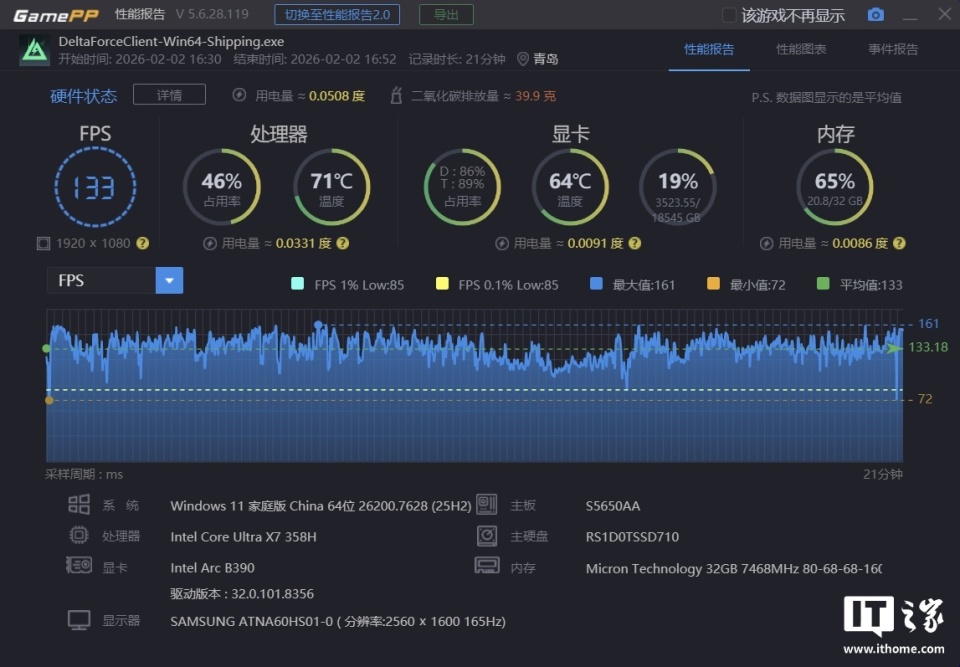Enable 该游戏不再显示 checkbox
Image resolution: width=960 pixels, height=667 pixels.
point(729,15)
